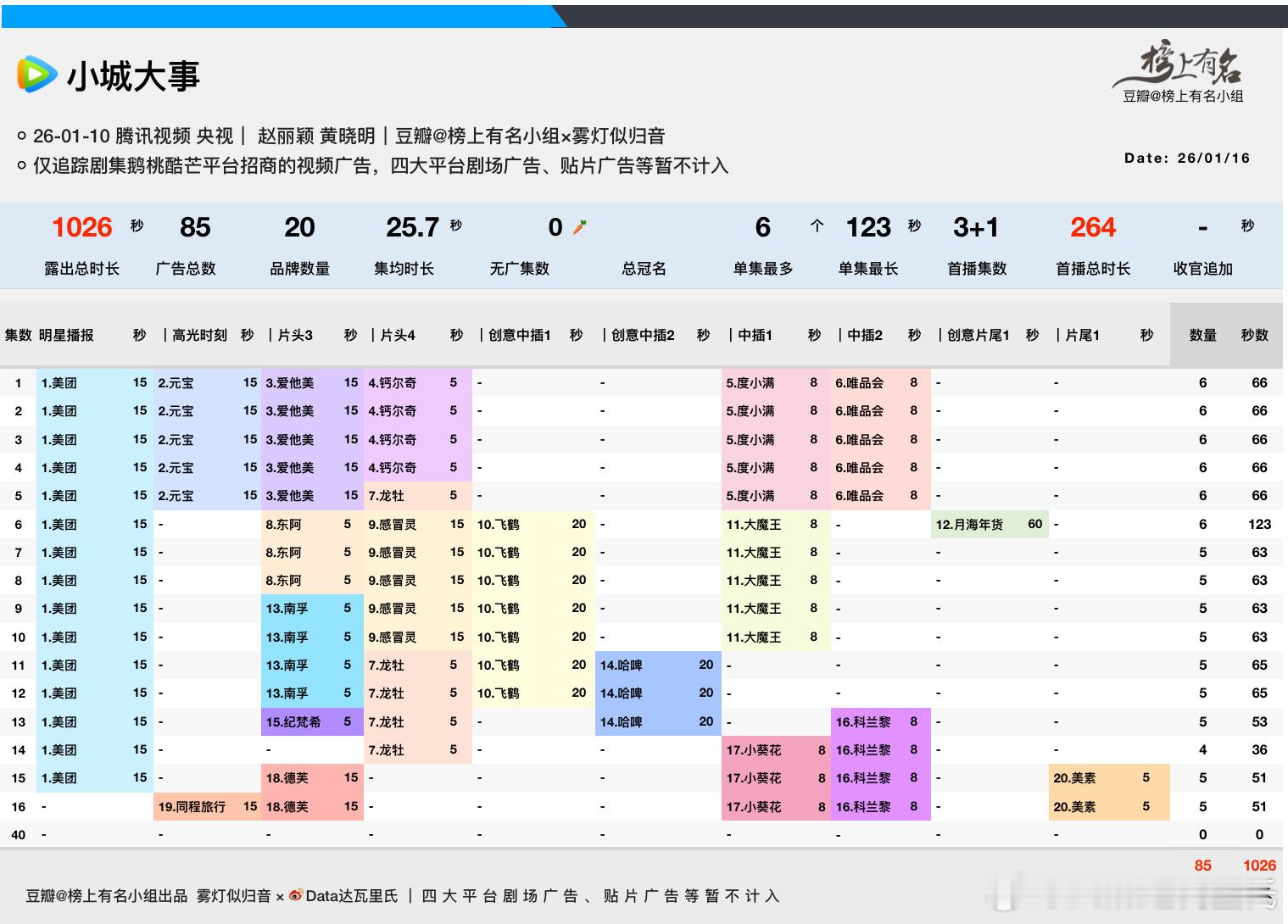Click the 创意片尾1 column header
The width and height of the screenshot is (1288, 924).
[979, 336]
